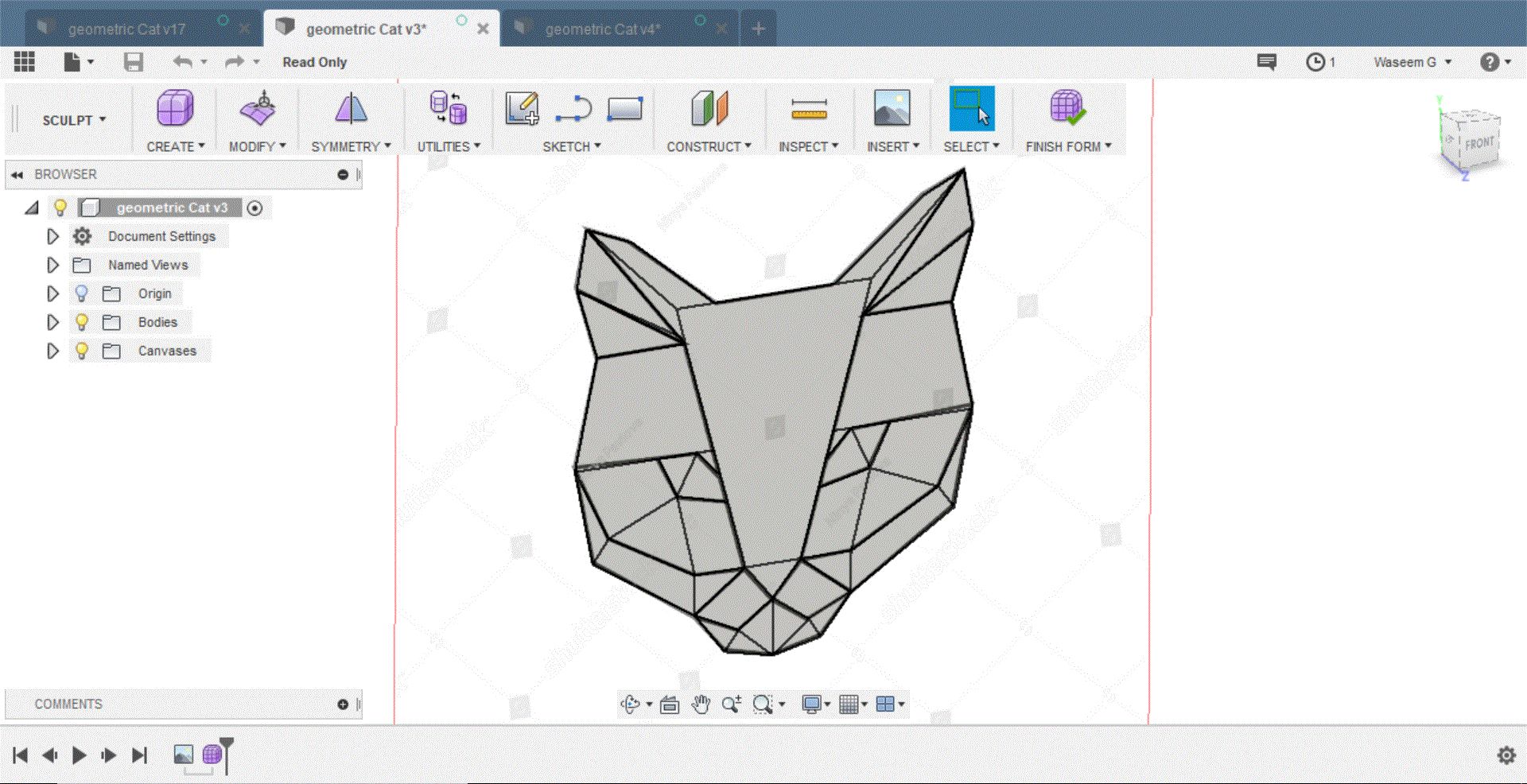The height and width of the screenshot is (784, 1527).
Task: Toggle visibility bulb for Origin folder
Action: click(x=81, y=293)
